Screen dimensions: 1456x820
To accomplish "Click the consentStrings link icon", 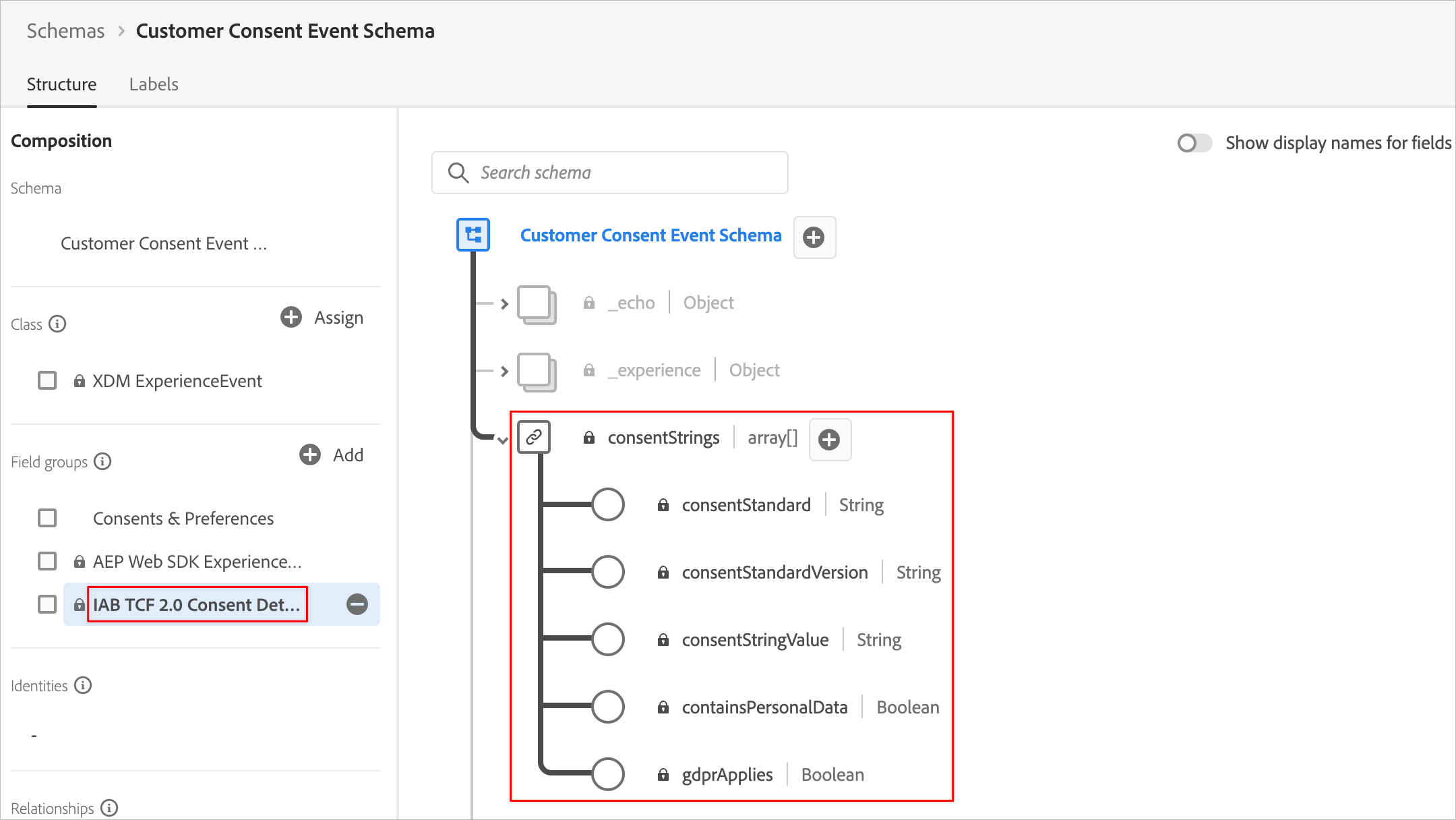I will 534,438.
